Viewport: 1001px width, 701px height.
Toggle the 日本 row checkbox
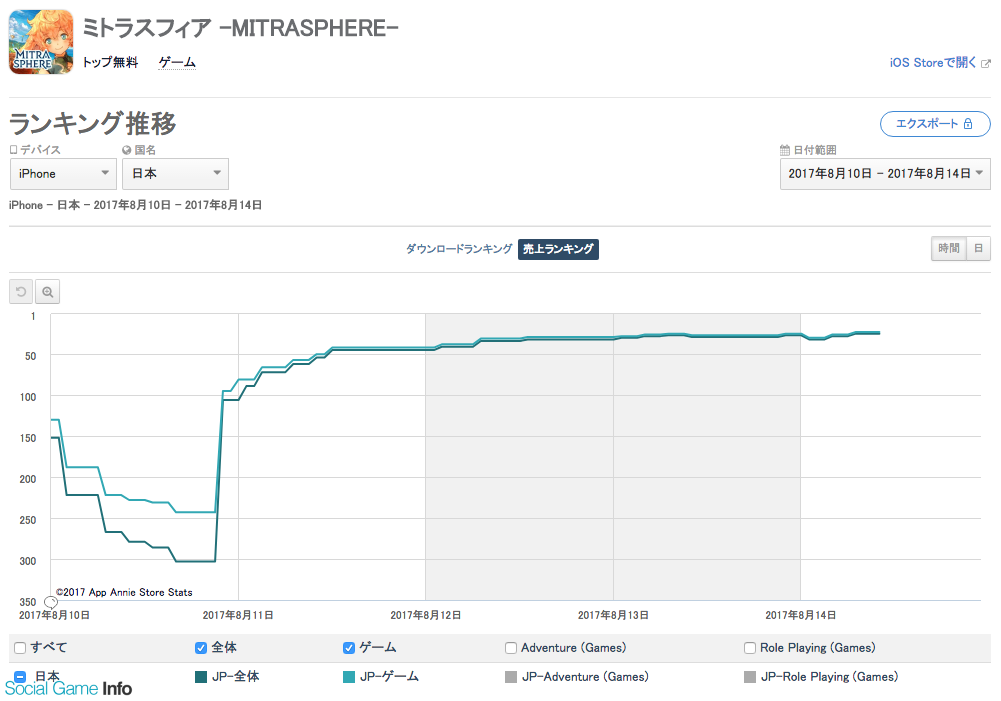click(20, 677)
